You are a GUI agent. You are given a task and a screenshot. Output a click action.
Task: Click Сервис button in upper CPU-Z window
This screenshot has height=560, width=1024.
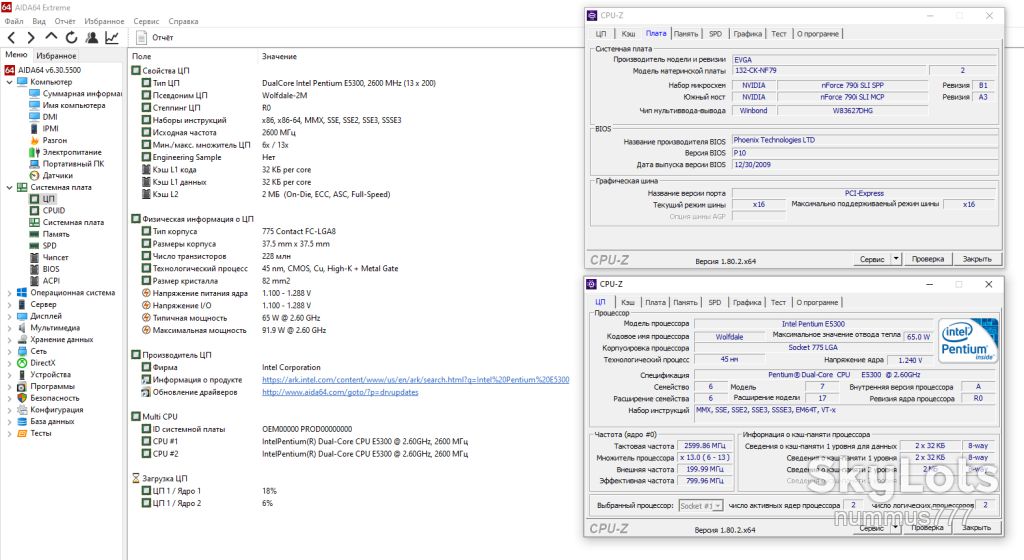click(x=872, y=259)
